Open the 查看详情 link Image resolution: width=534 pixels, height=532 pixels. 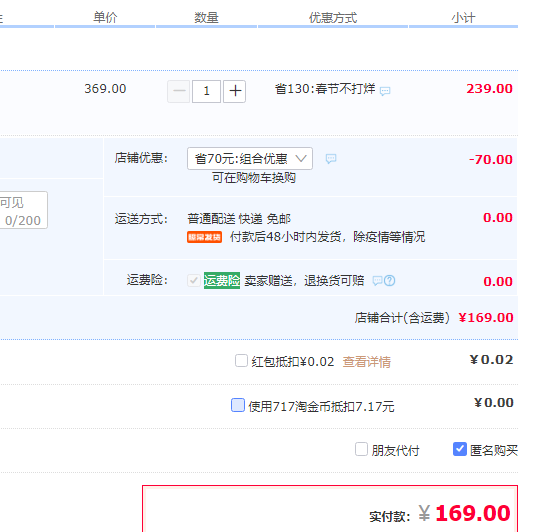point(366,362)
